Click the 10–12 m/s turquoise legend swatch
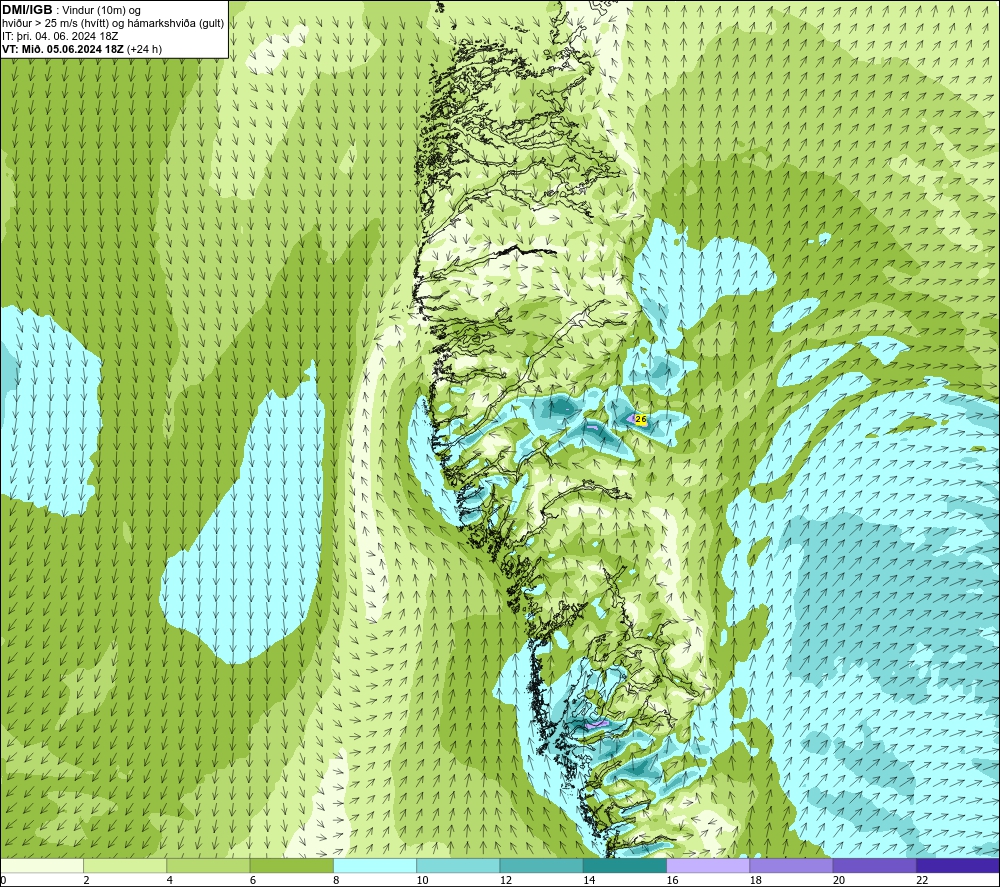 click(458, 865)
